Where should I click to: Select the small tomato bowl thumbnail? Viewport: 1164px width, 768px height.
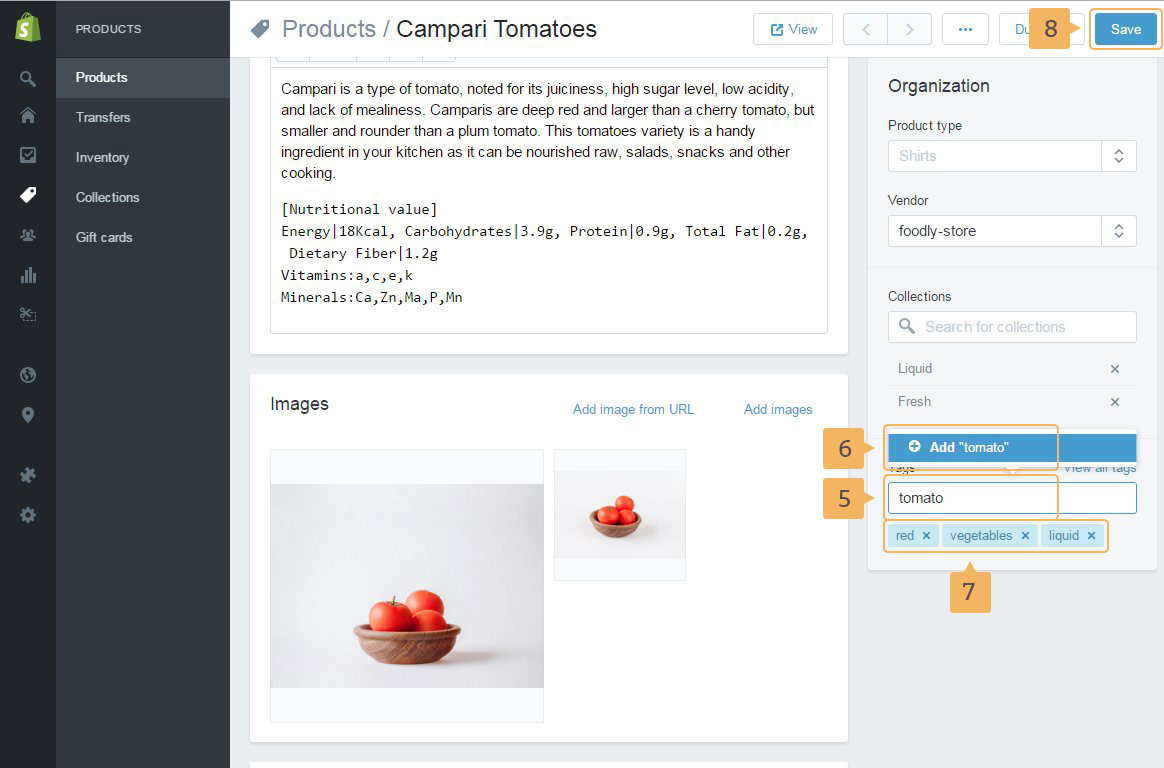point(619,514)
